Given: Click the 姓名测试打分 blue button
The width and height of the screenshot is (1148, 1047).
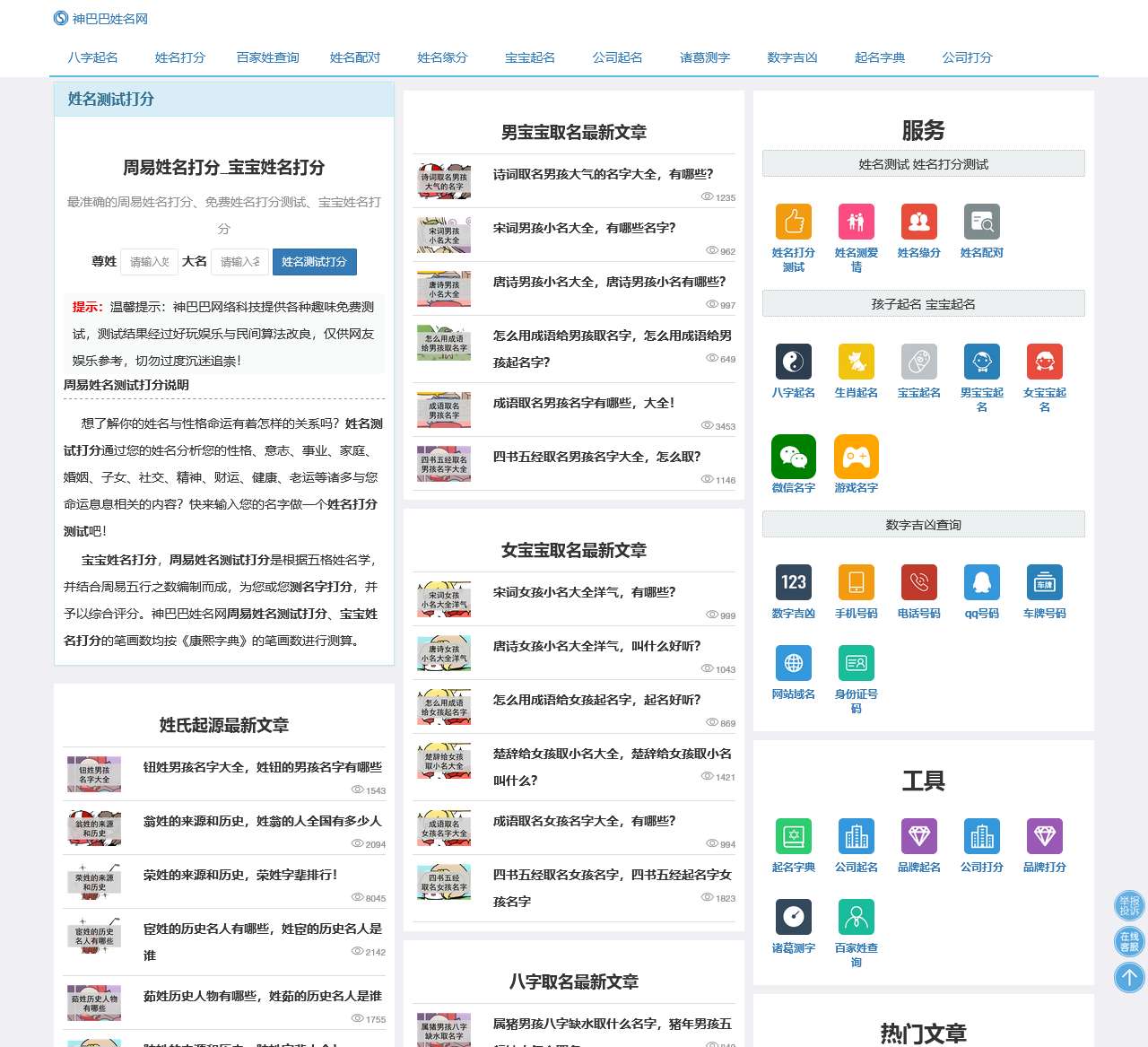Looking at the screenshot, I should coord(314,262).
